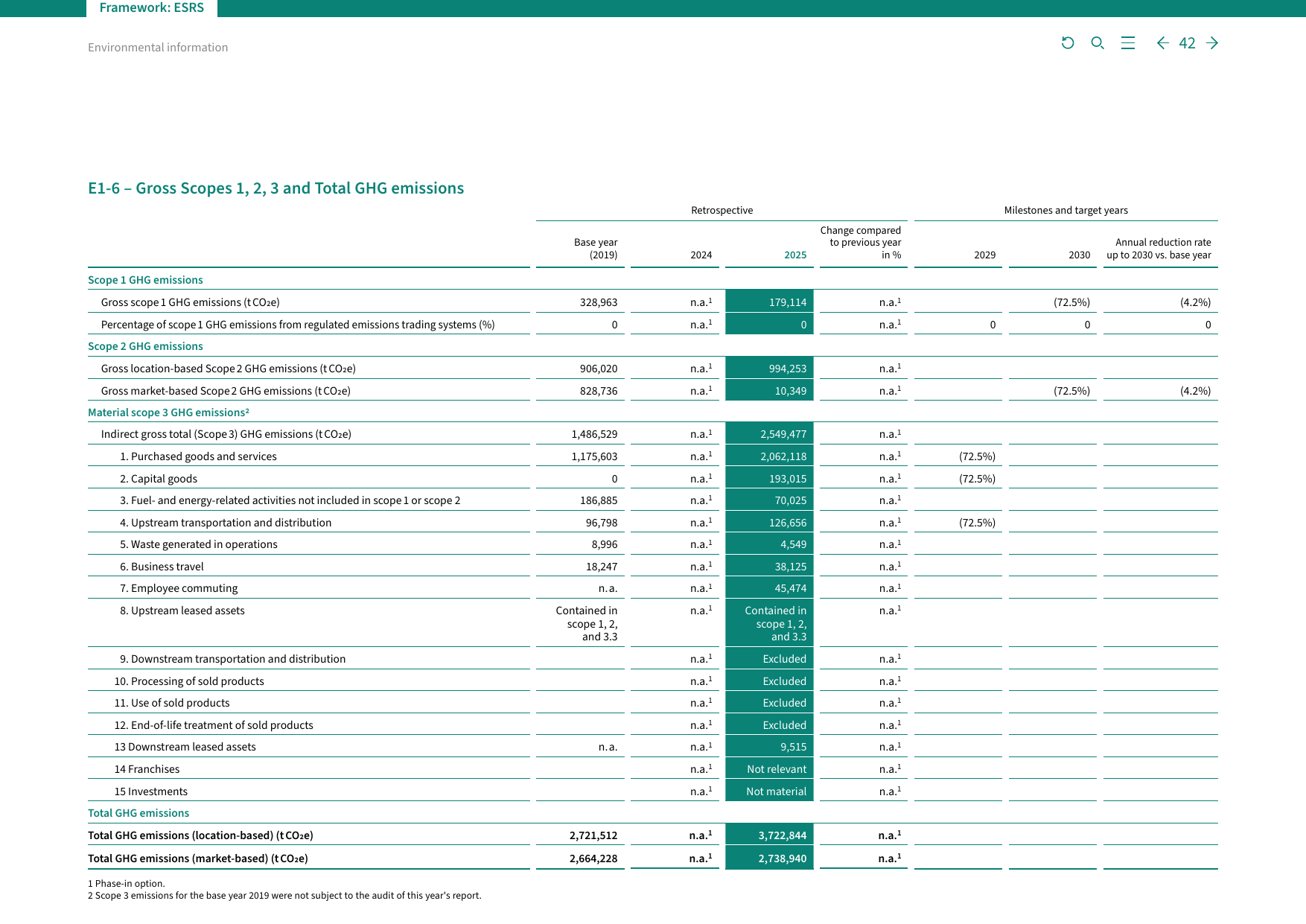Click the 2,062,118 purchased goods value

coord(769,456)
